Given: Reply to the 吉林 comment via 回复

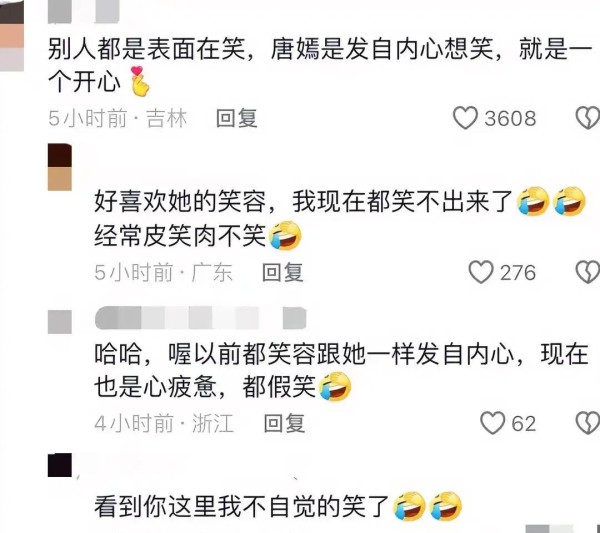Looking at the screenshot, I should (236, 118).
